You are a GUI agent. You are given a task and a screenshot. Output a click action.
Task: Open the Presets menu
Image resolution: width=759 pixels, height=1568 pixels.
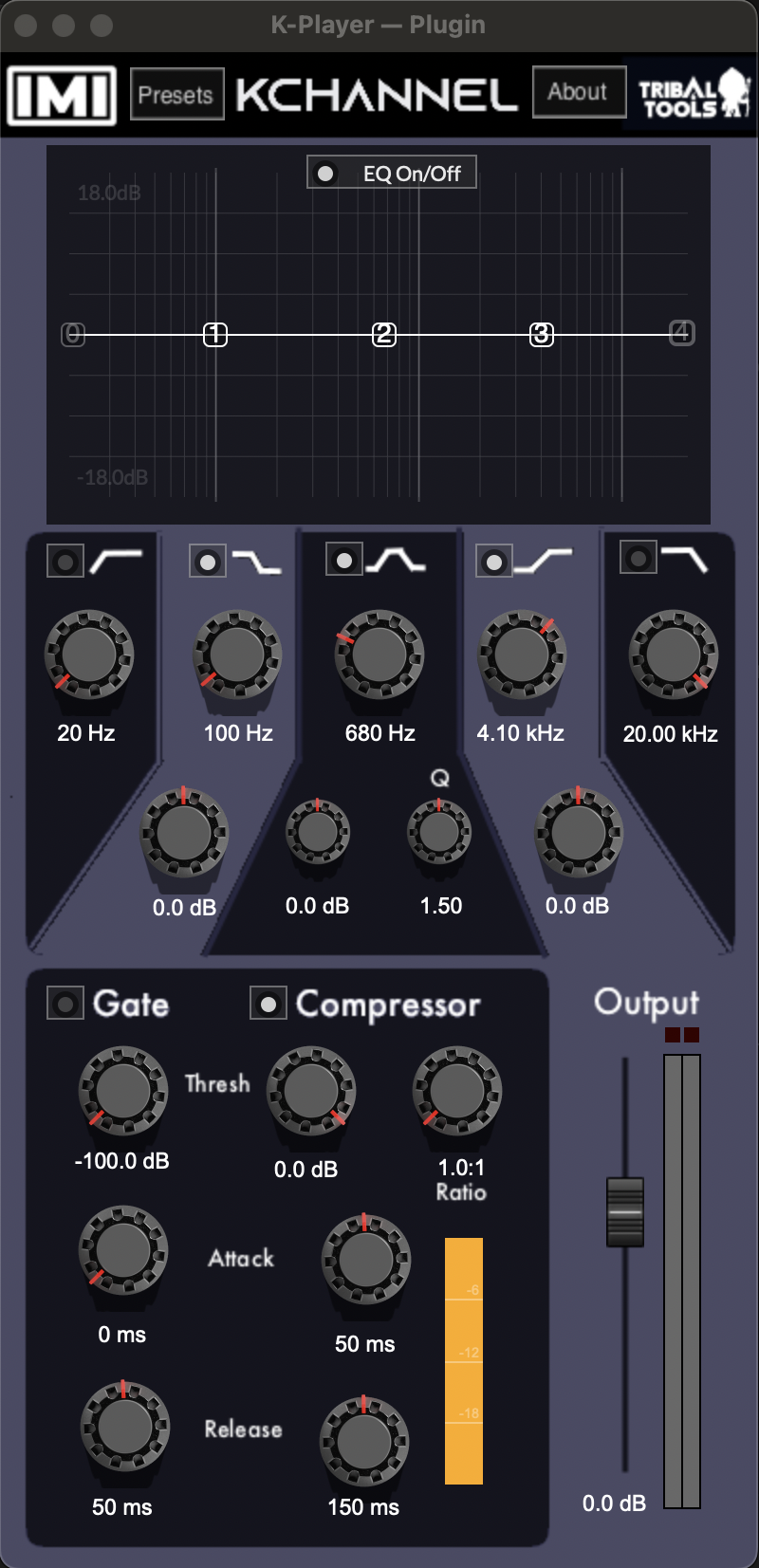pyautogui.click(x=176, y=94)
